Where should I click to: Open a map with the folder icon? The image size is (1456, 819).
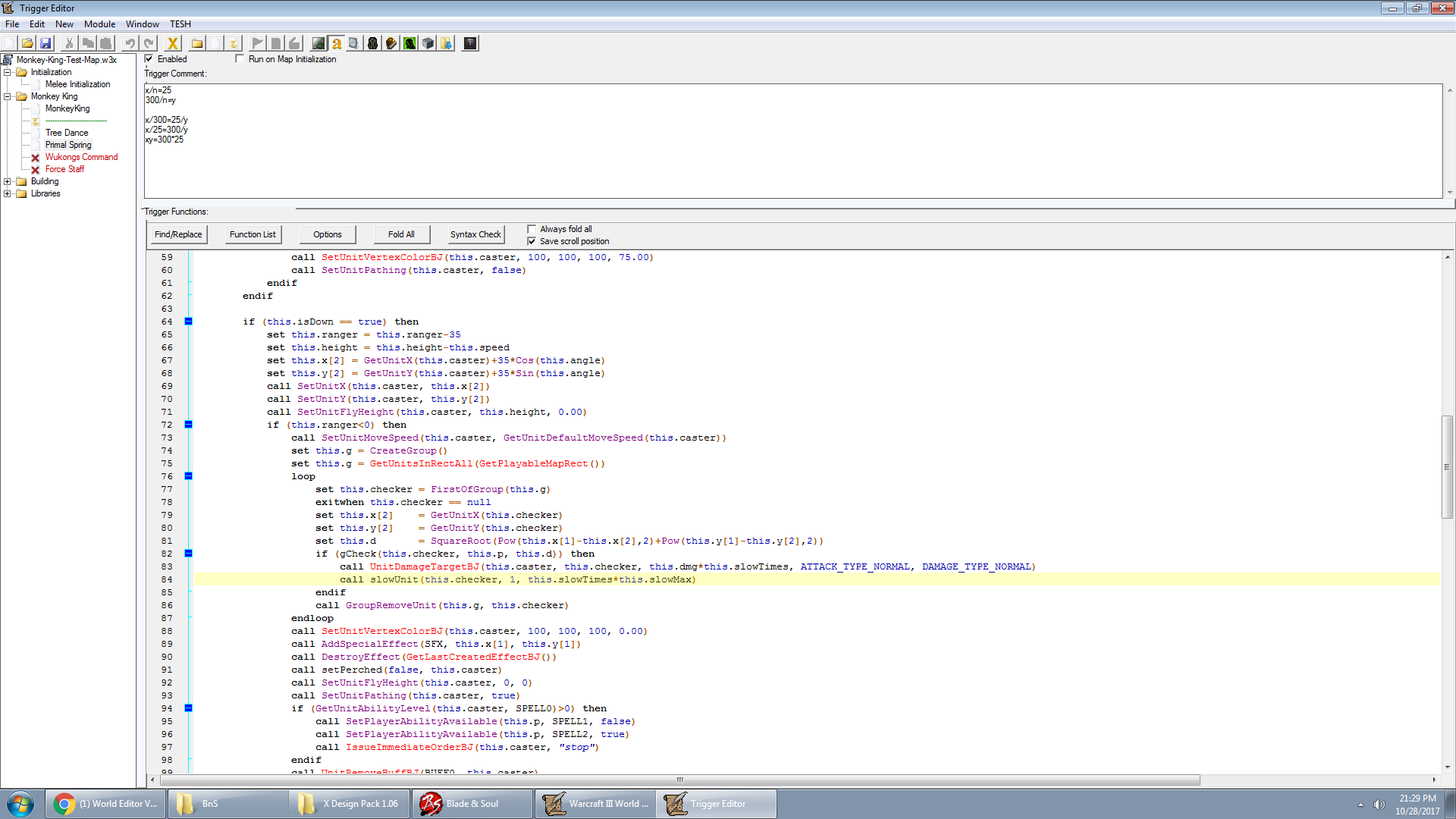coord(27,43)
